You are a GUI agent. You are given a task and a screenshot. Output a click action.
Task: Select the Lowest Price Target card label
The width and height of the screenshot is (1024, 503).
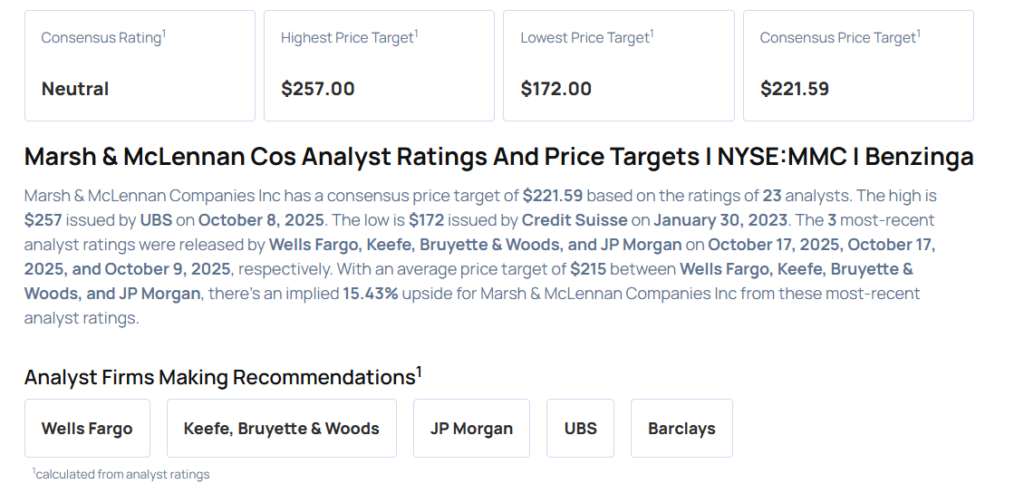(585, 37)
